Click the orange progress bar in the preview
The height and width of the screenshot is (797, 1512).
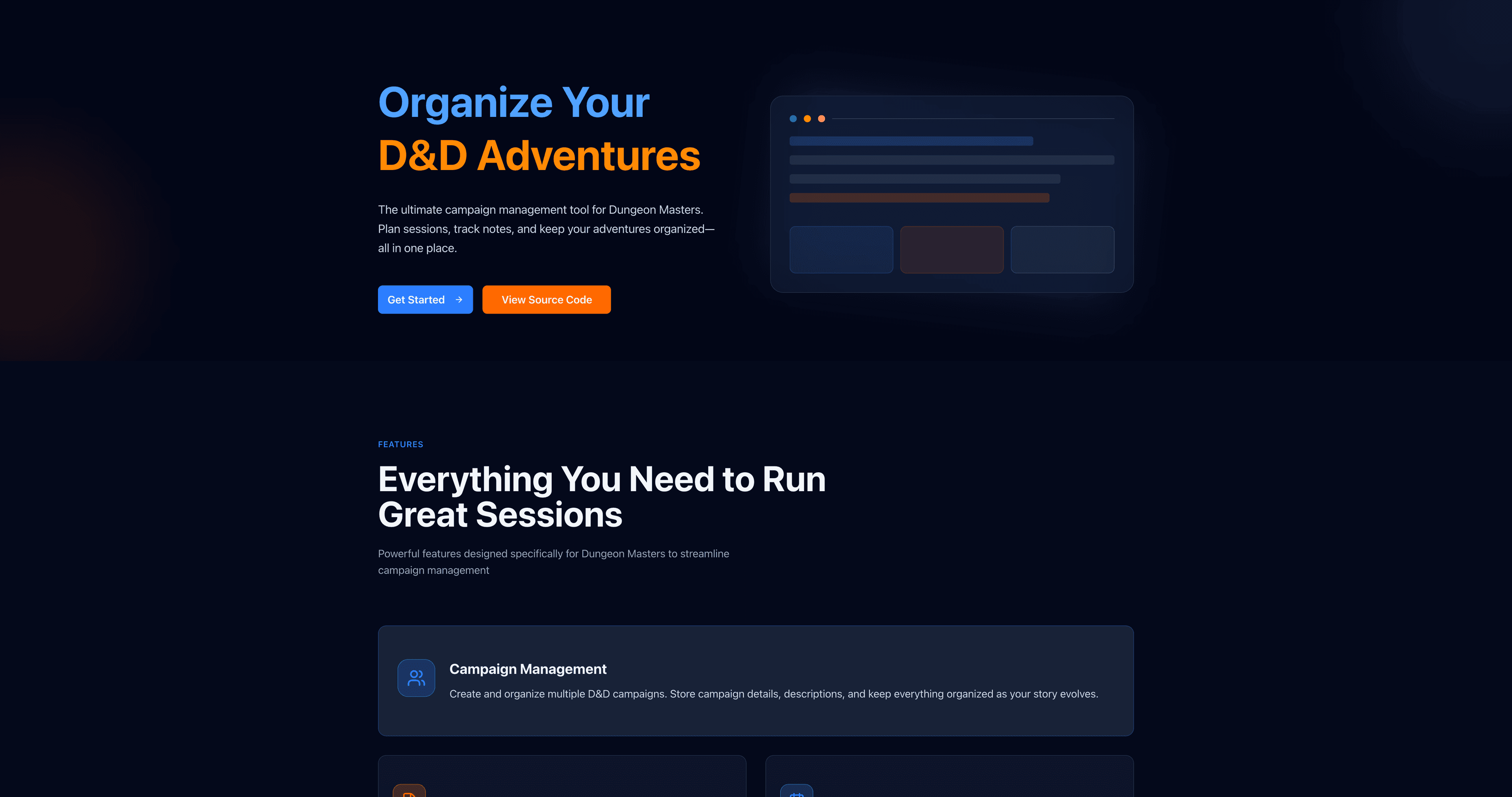pos(919,198)
